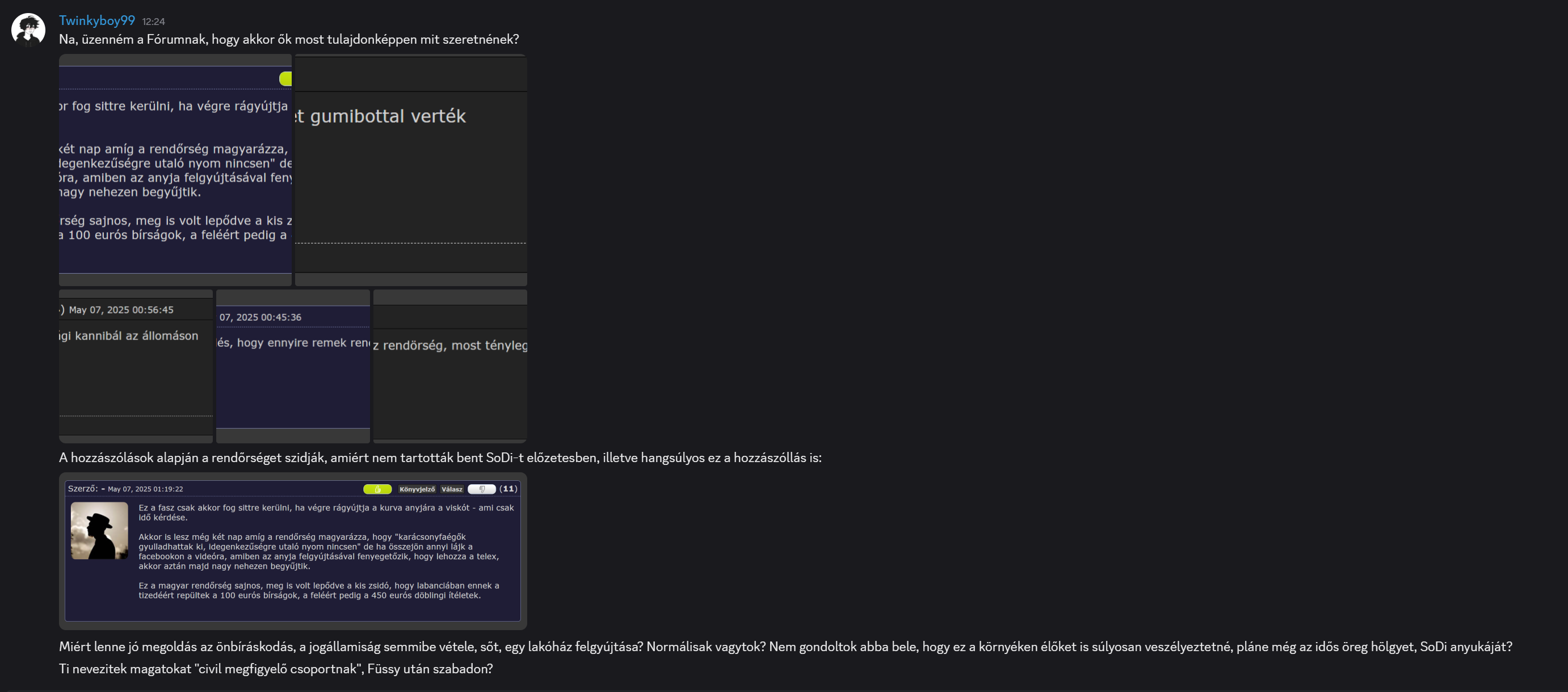Click the (11) vote count
Screen dimensions: 1568x692
point(508,489)
